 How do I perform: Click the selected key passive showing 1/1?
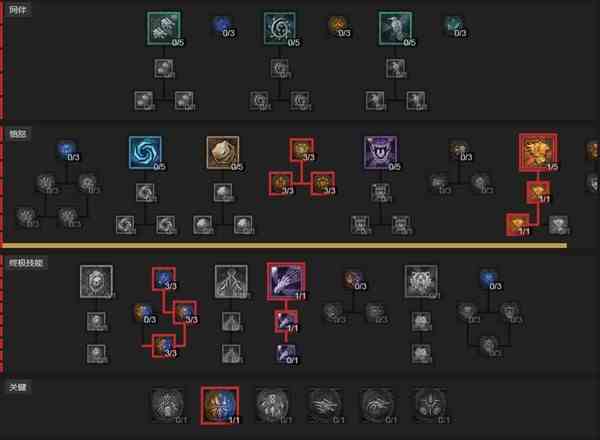[x=220, y=406]
